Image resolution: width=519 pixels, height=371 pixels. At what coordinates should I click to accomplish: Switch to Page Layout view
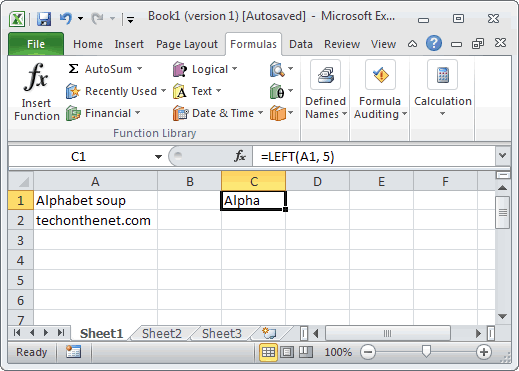287,352
